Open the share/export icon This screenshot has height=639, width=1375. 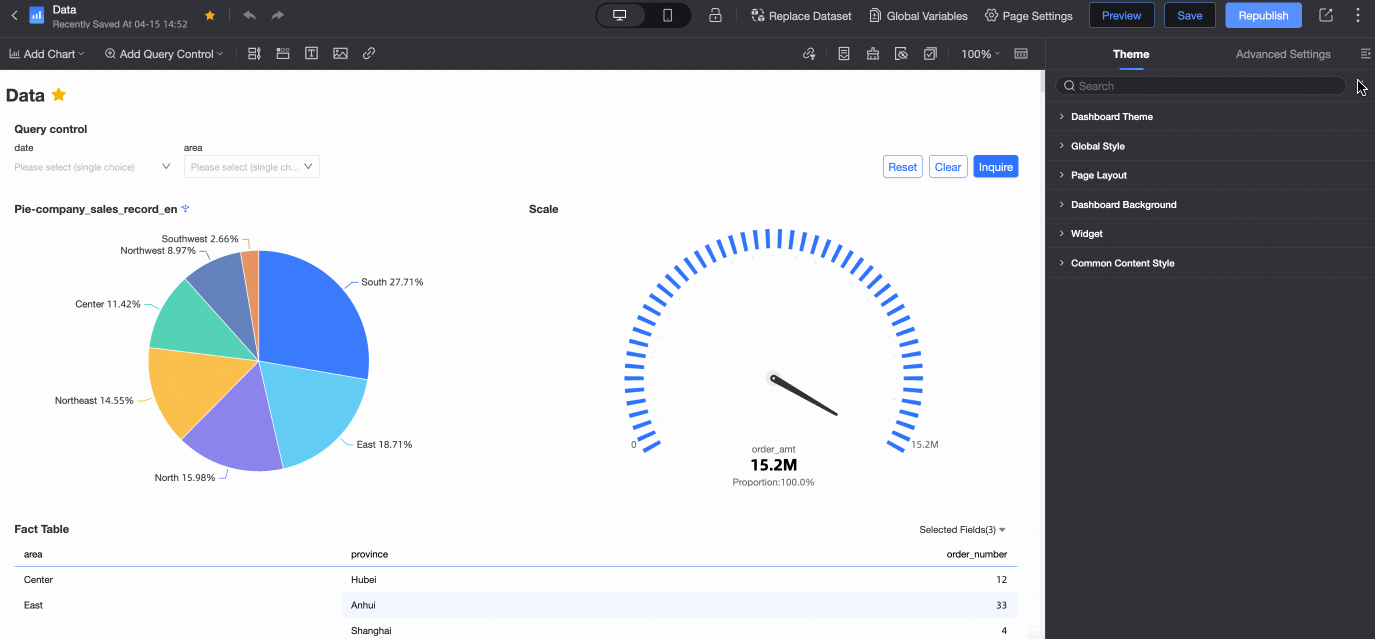coord(1326,16)
